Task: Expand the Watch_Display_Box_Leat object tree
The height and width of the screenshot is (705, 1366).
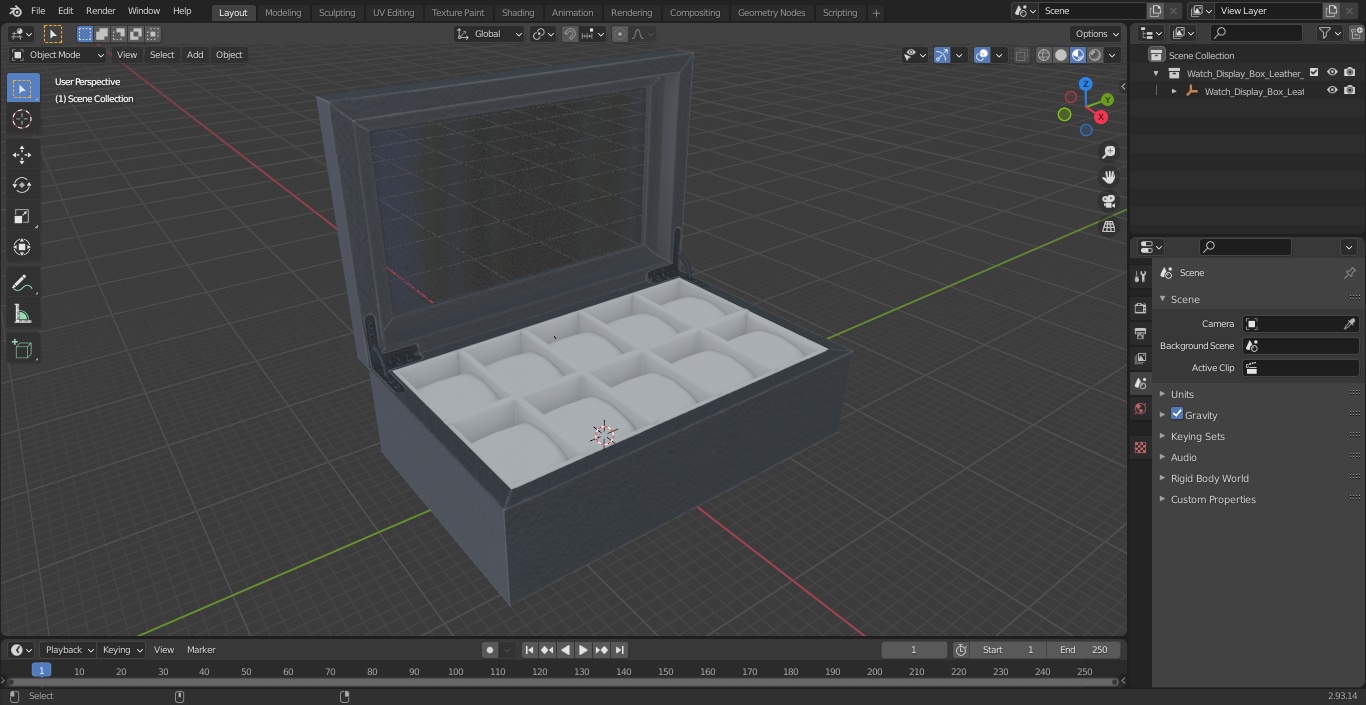Action: click(x=1174, y=91)
